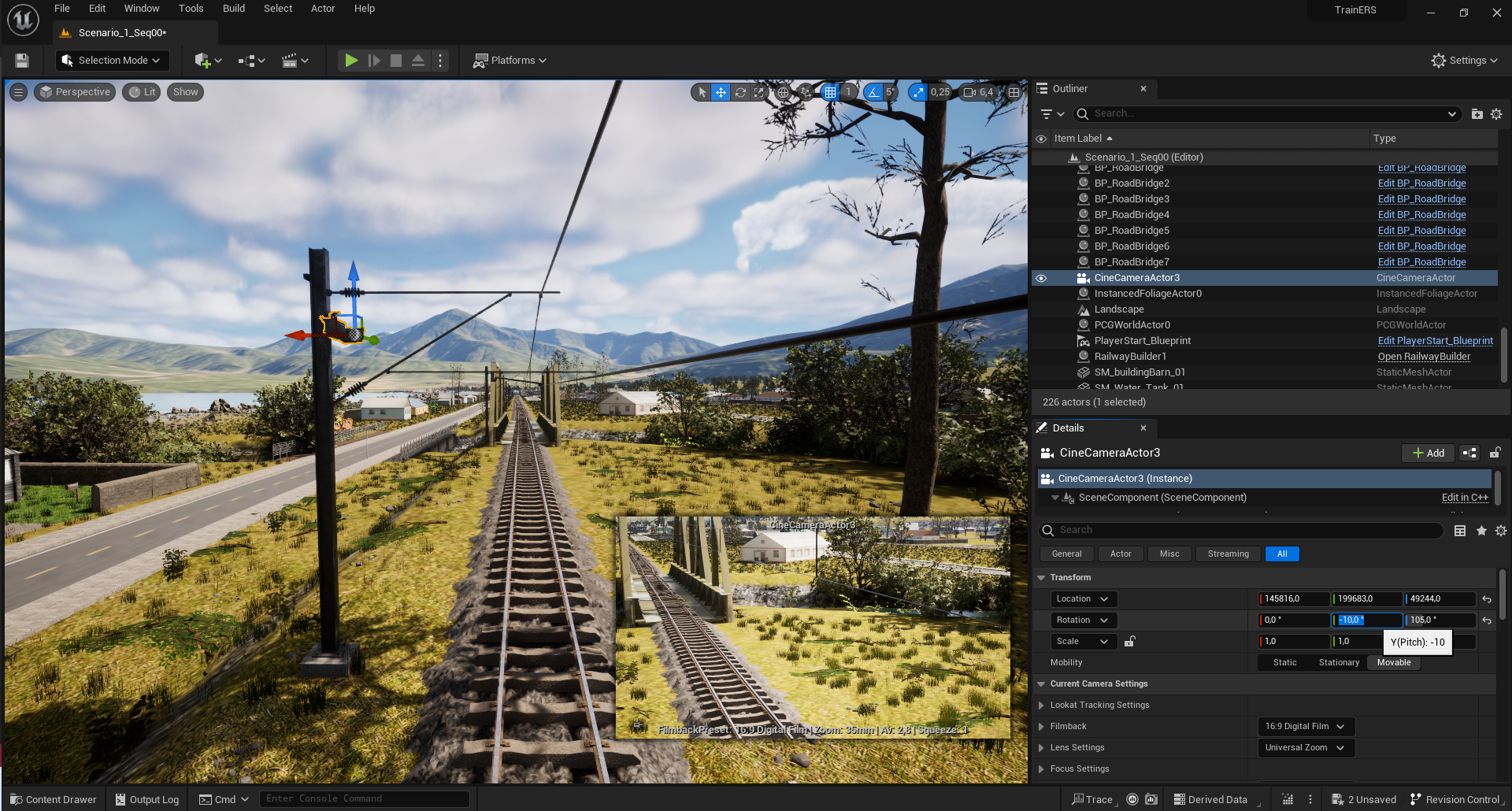
Task: Select Landscape in the Outliner
Action: coord(1119,309)
